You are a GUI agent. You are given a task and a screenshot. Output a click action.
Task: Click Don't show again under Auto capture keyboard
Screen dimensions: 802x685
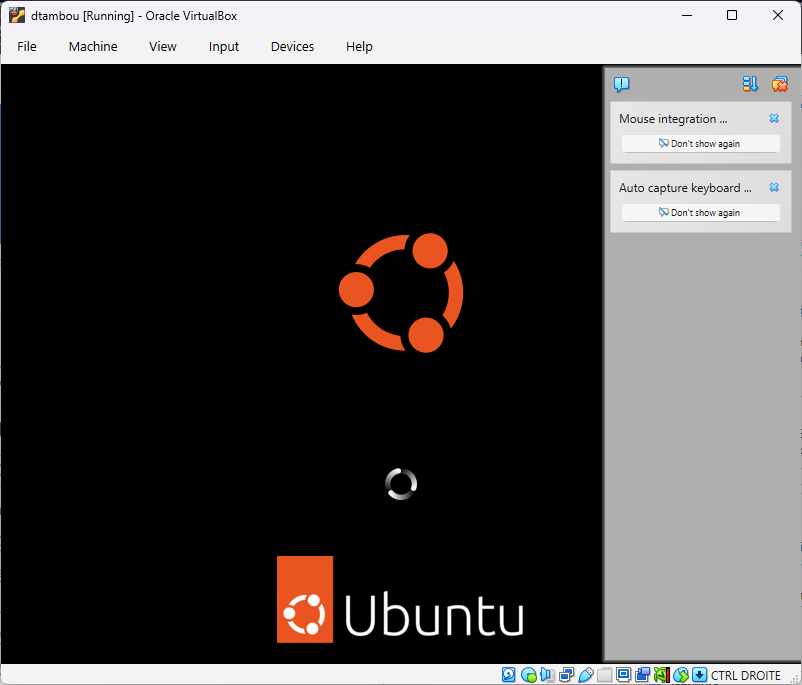[x=700, y=213]
